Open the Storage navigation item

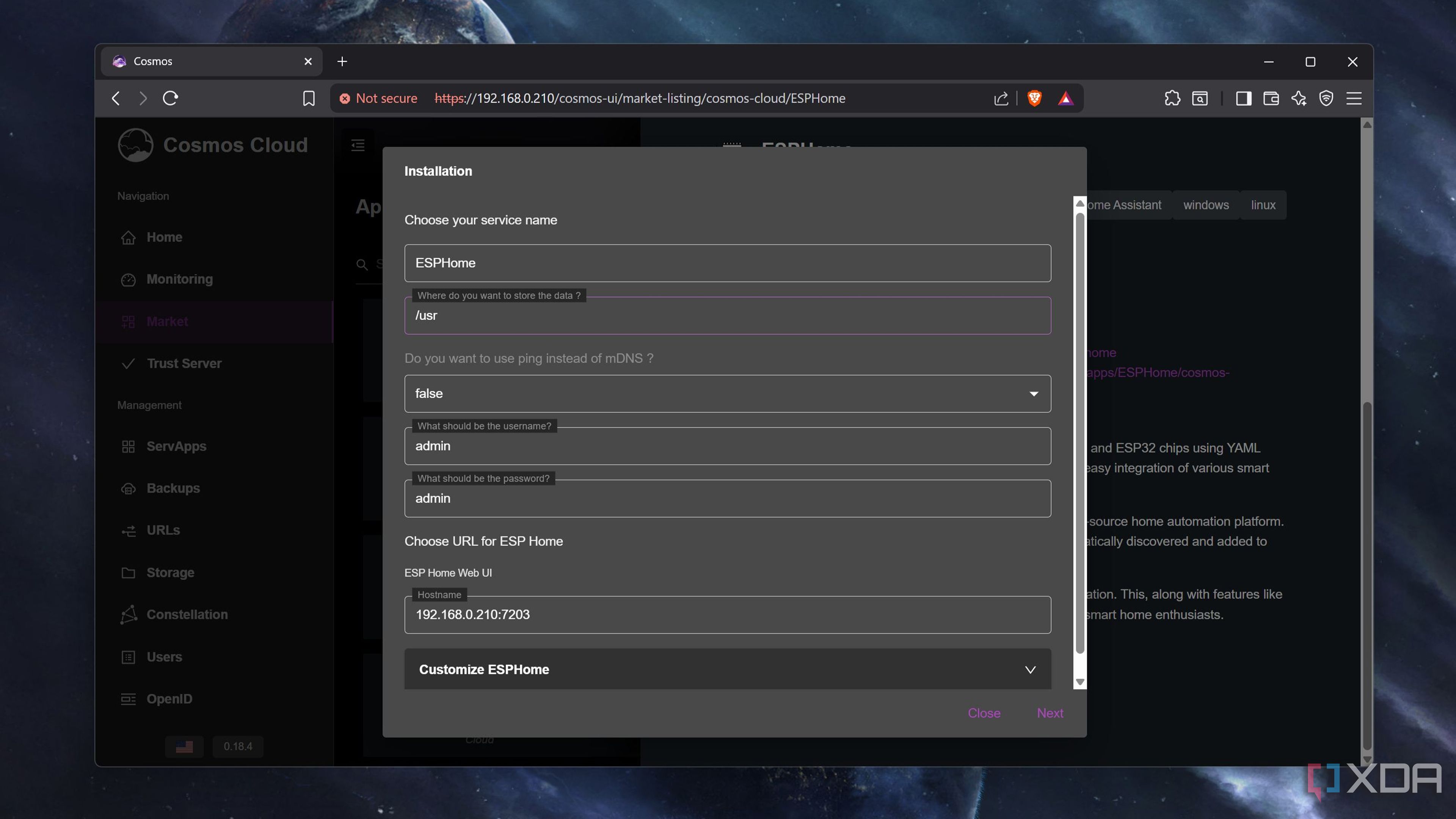[213, 573]
